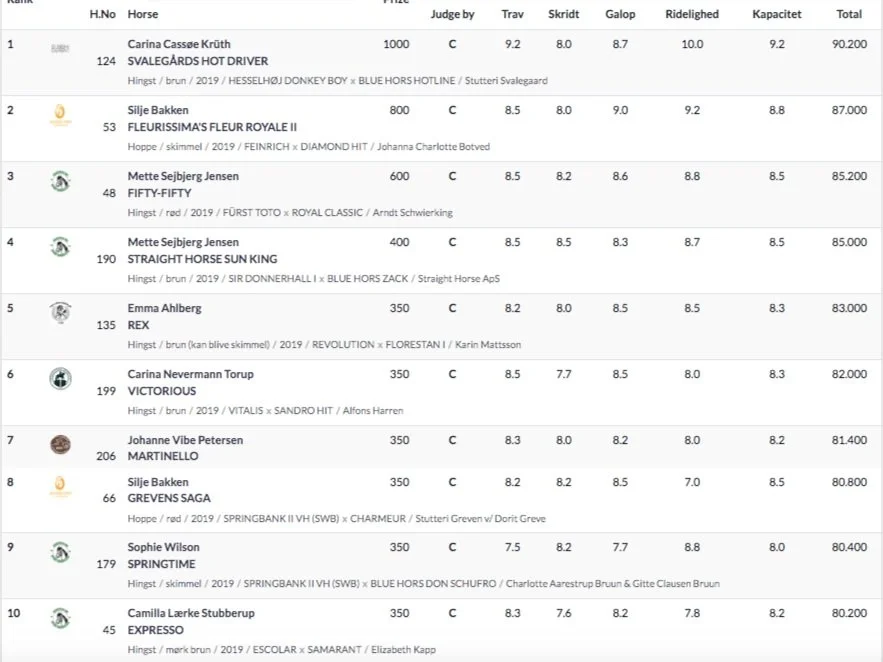
Task: Open horse SPRINGTIME entry
Action: click(x=161, y=564)
